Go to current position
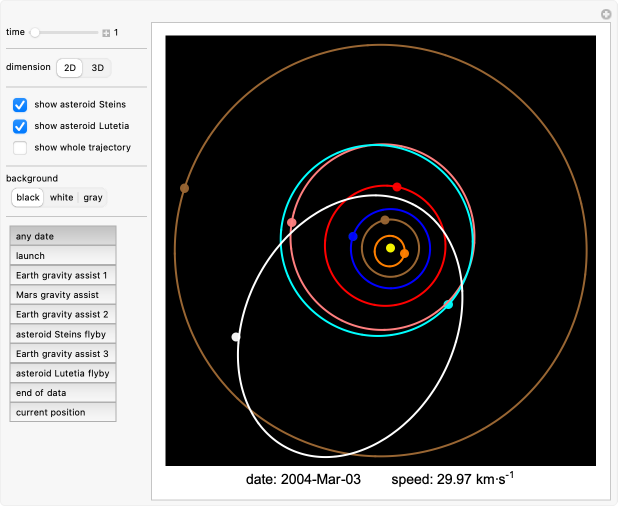Viewport: 618px width, 507px height. (x=63, y=412)
